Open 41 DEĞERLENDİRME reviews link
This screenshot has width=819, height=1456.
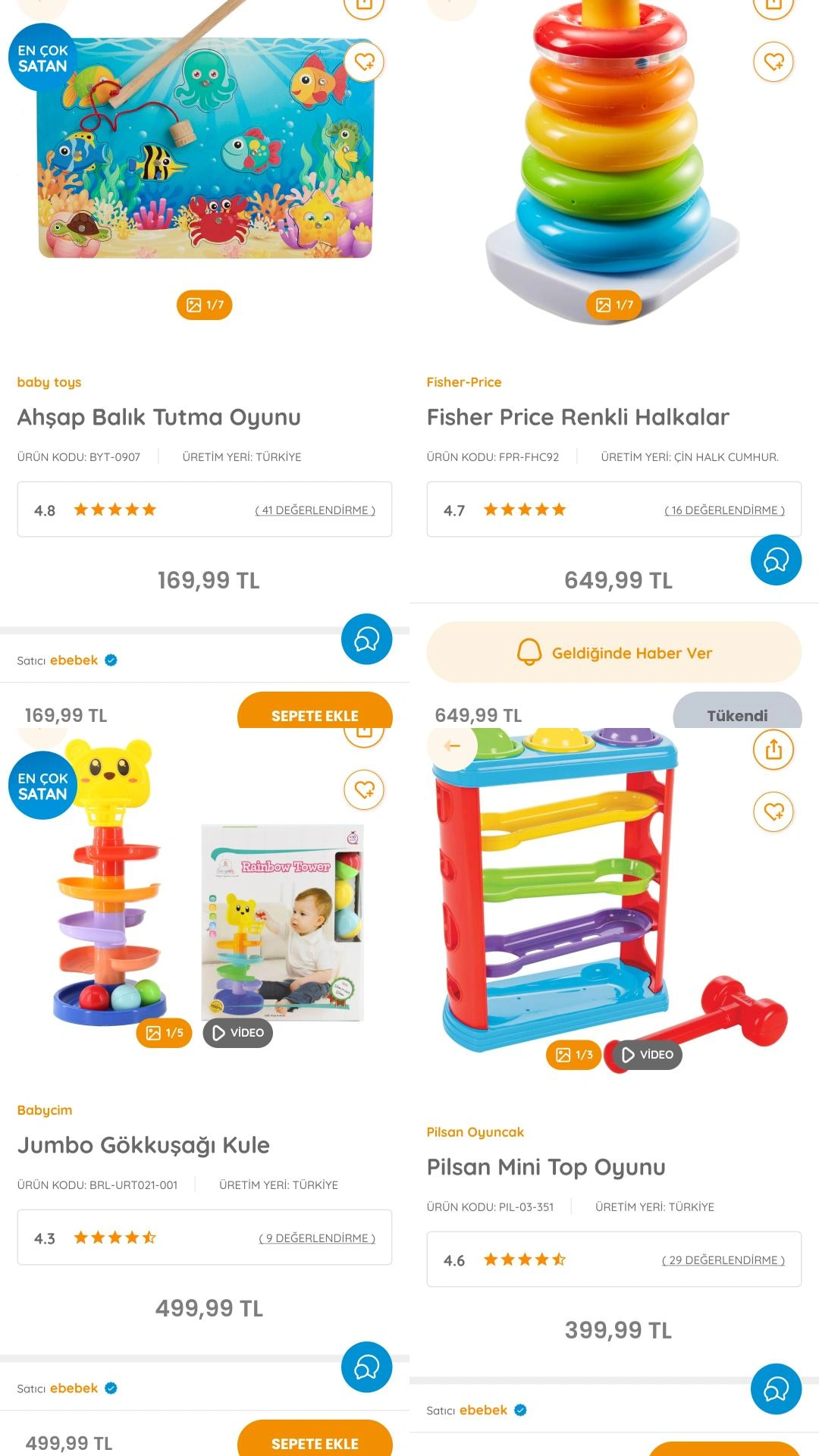tap(315, 510)
